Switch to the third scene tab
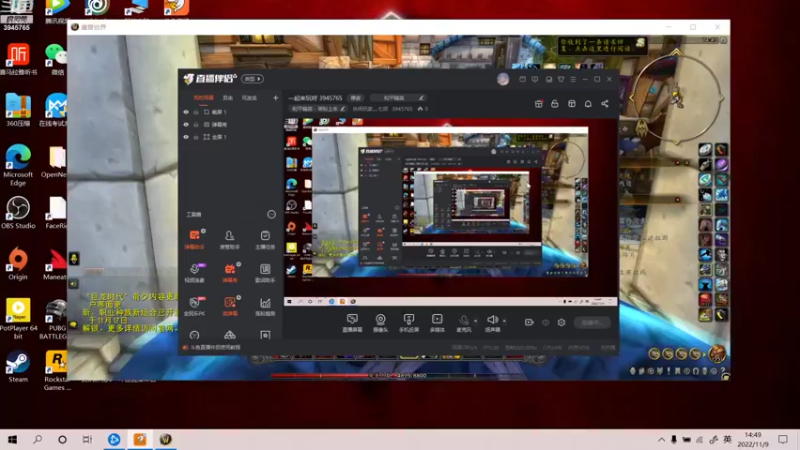 pos(249,98)
